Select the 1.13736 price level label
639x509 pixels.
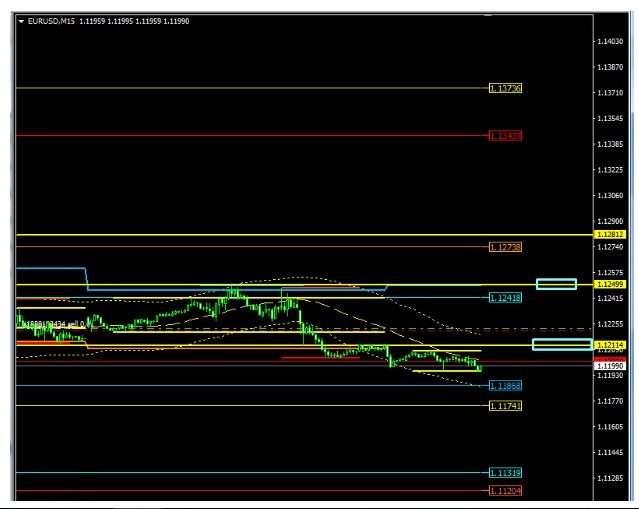click(x=505, y=88)
